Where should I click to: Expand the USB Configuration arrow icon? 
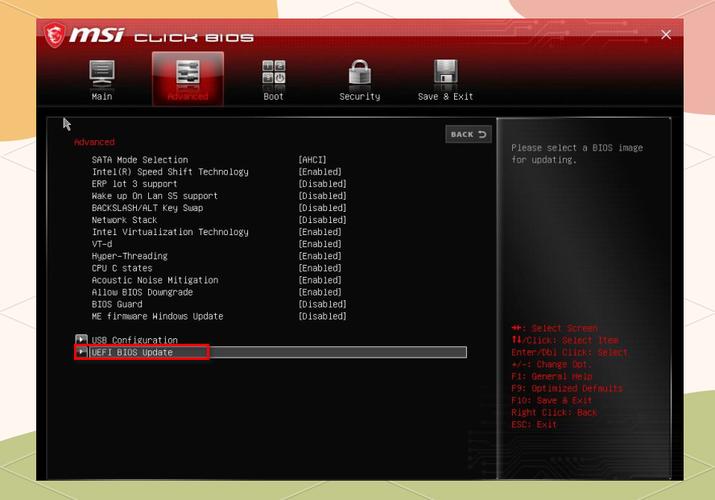pos(81,340)
